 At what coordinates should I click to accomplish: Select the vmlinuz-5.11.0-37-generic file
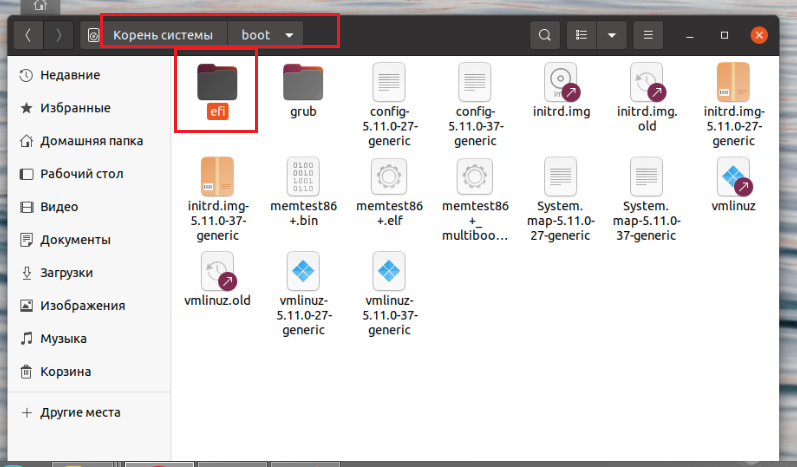pos(389,294)
